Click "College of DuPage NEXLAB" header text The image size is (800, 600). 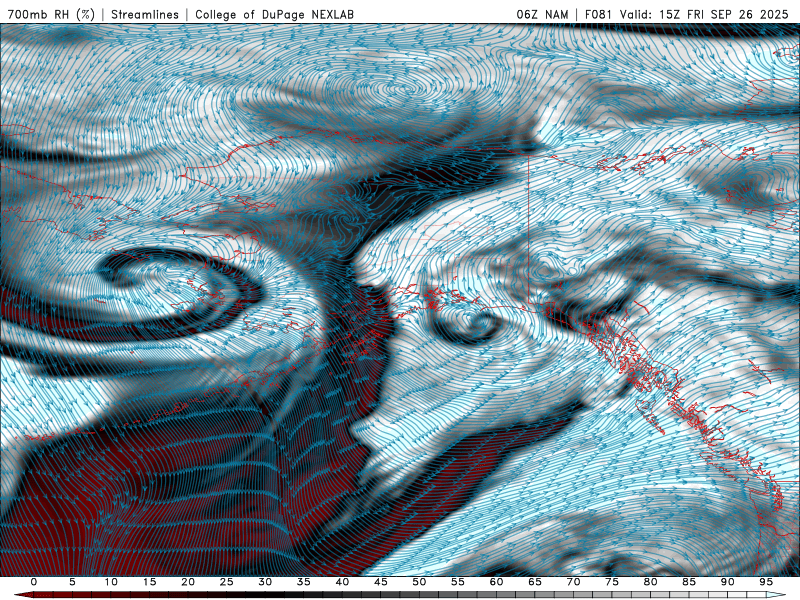click(274, 14)
